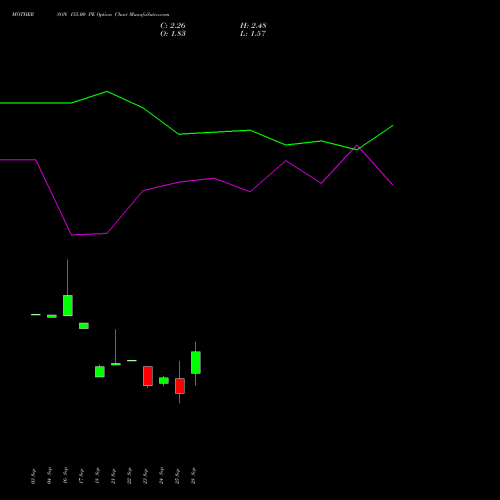Click the last green candle above 28 Sep

click(196, 362)
